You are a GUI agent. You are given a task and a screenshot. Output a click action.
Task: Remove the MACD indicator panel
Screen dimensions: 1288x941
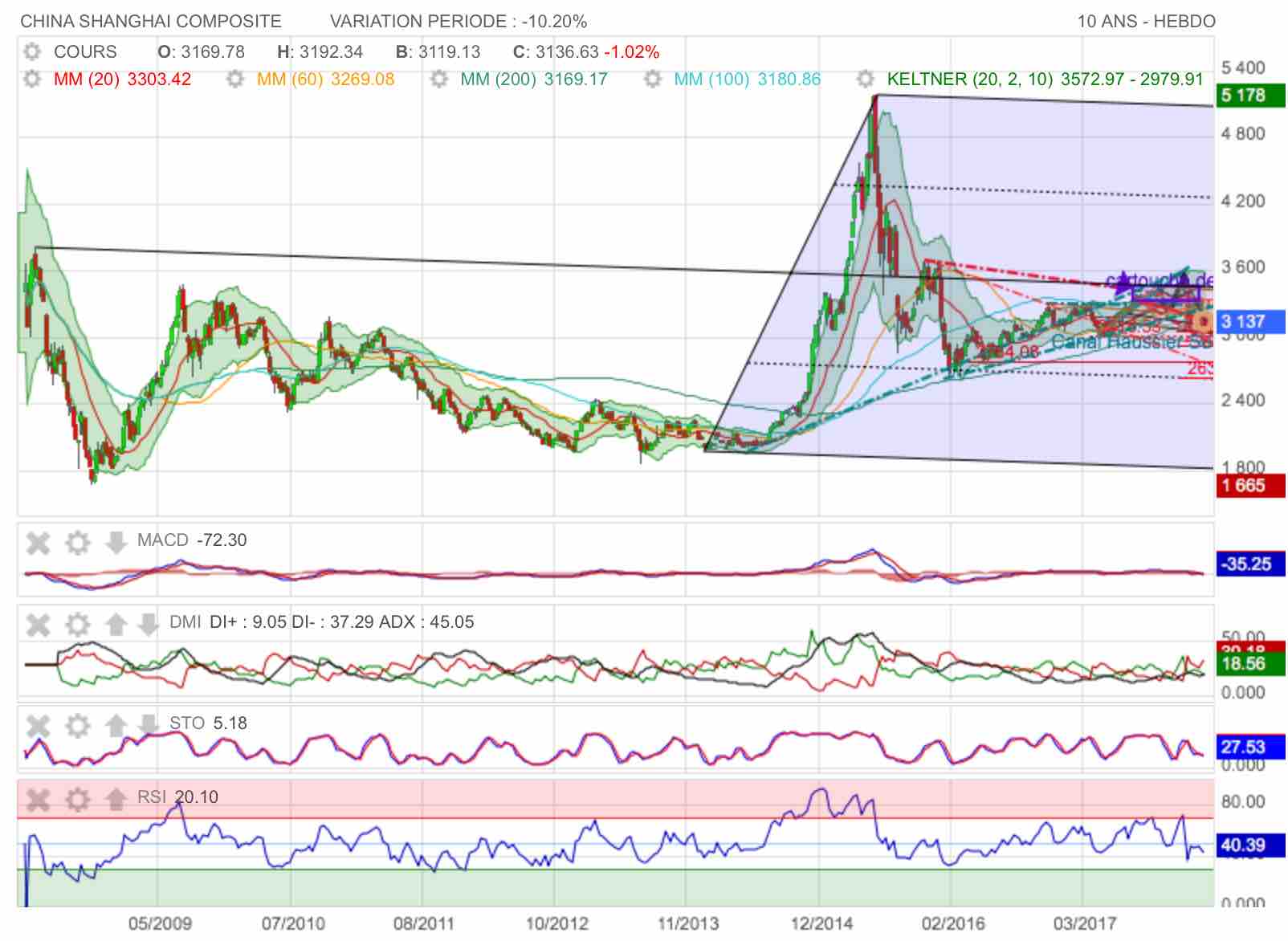[39, 543]
